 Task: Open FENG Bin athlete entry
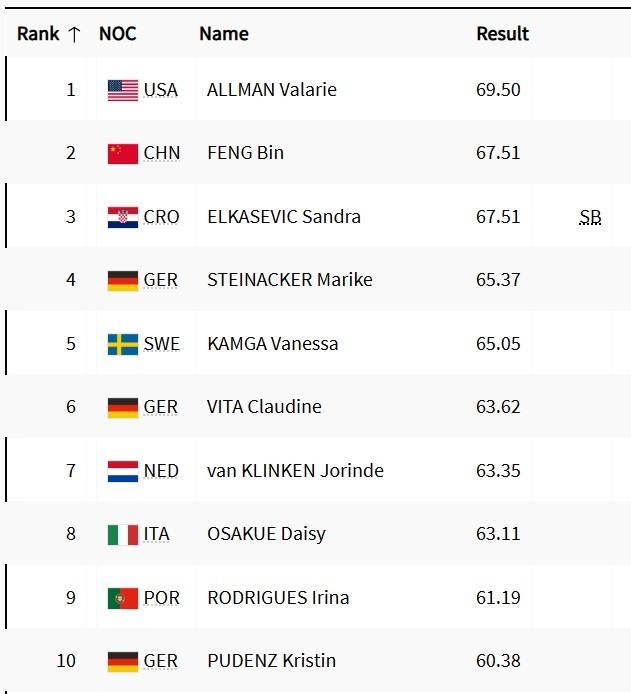click(x=245, y=153)
